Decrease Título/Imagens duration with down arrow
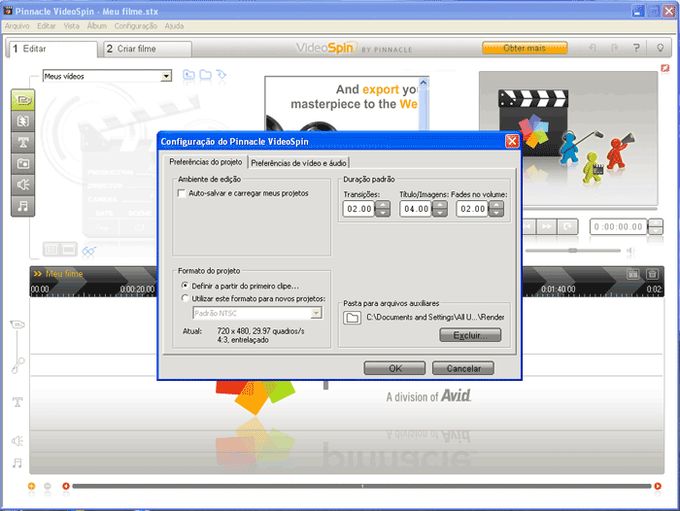This screenshot has width=680, height=511. pyautogui.click(x=440, y=213)
